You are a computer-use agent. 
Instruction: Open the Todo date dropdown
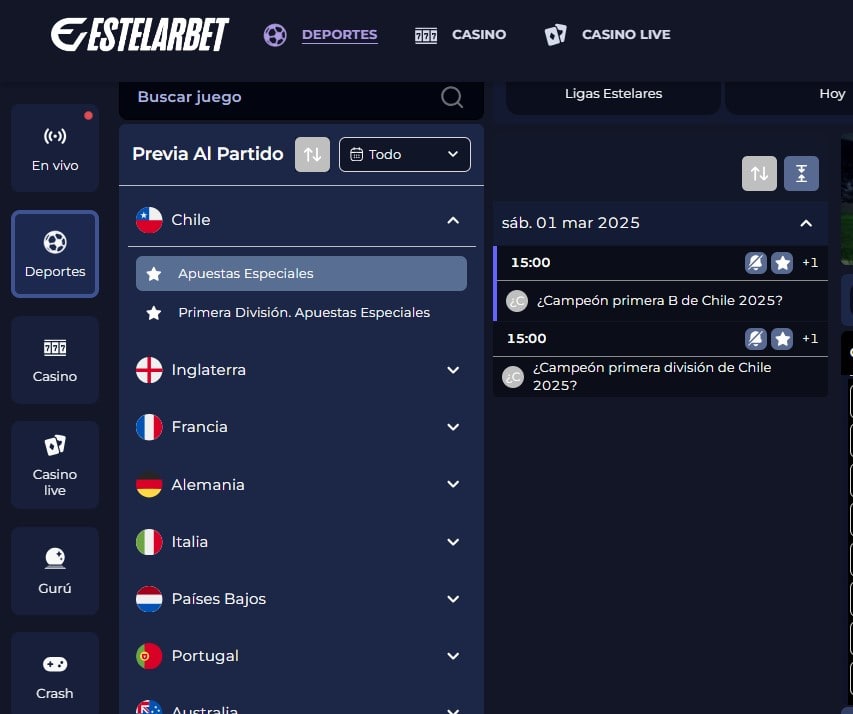click(x=404, y=154)
